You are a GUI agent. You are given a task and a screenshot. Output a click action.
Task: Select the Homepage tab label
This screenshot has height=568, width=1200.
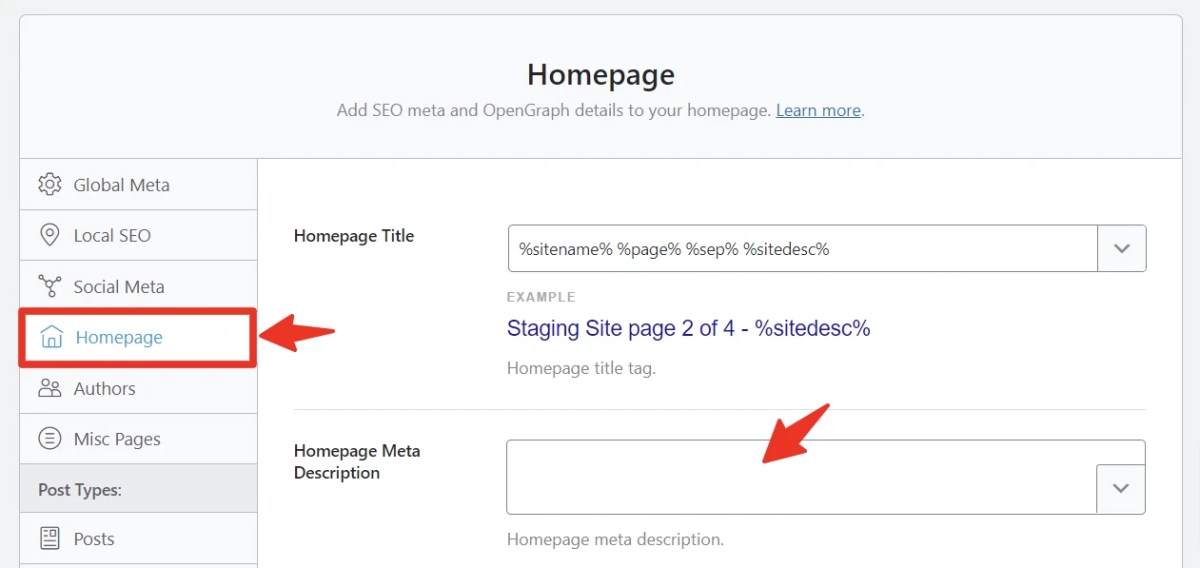[119, 337]
